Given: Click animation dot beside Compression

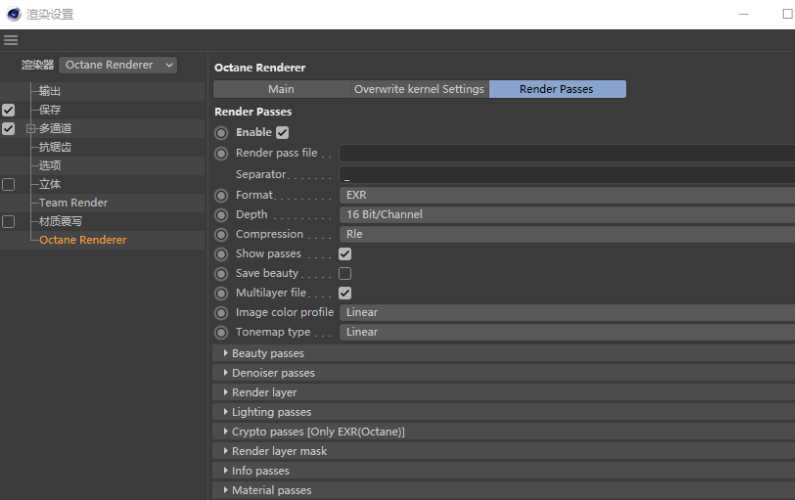Looking at the screenshot, I should pos(221,234).
